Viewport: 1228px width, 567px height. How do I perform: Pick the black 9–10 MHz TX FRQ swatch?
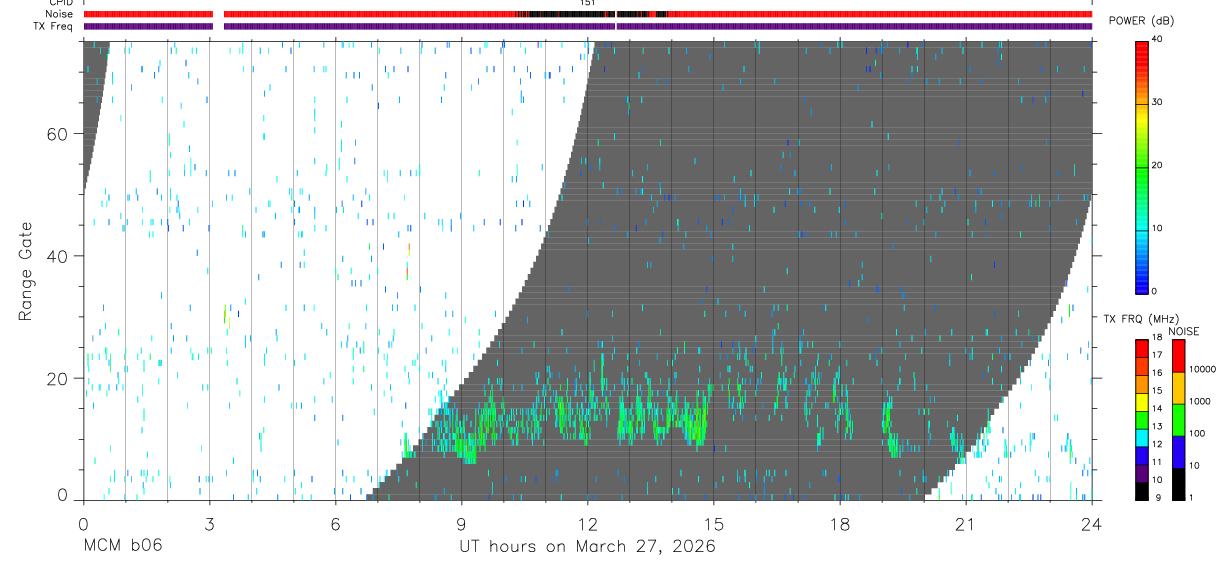[x=1142, y=491]
